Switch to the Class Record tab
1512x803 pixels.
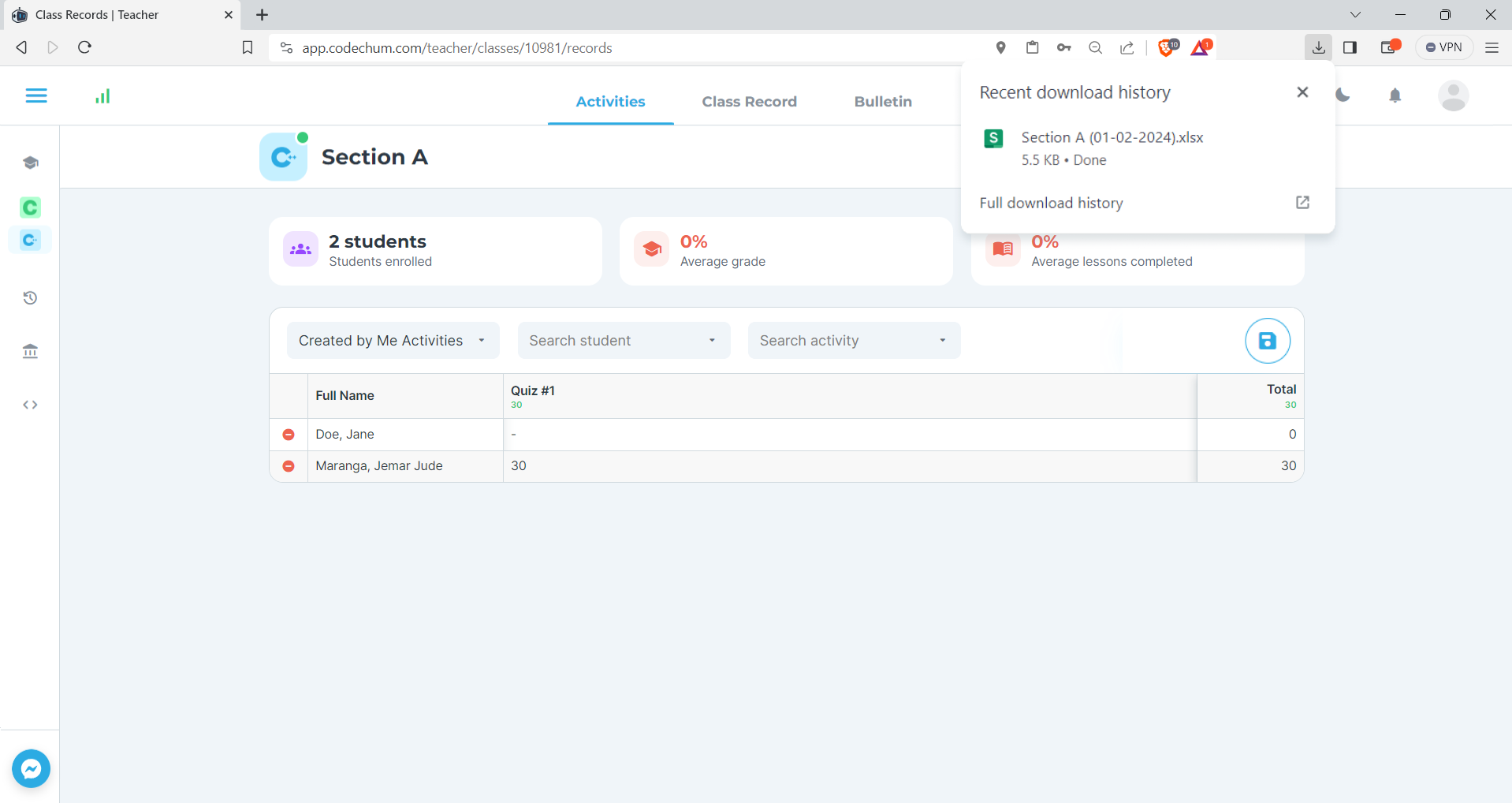[749, 102]
